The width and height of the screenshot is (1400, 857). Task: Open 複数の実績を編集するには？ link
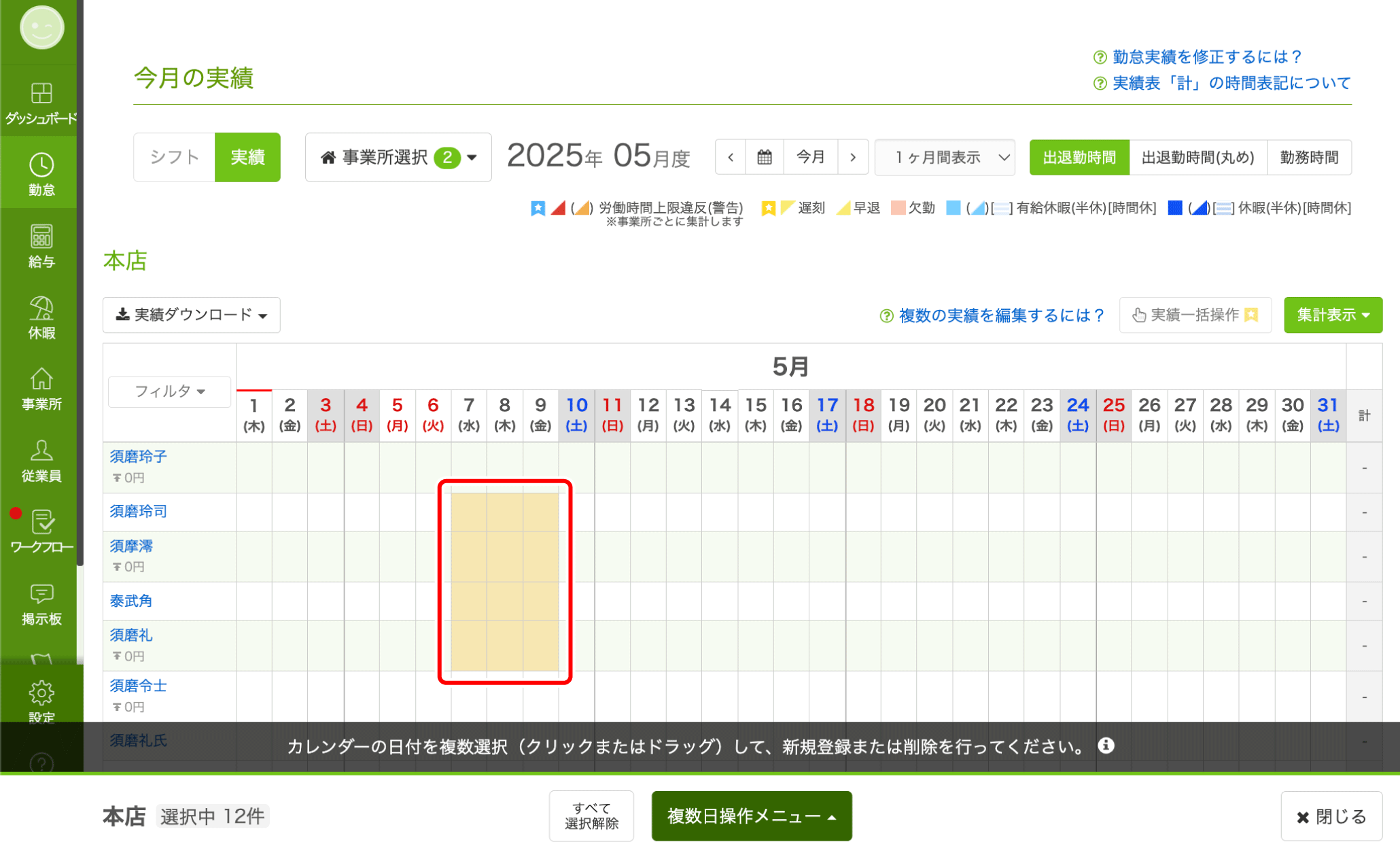click(x=1002, y=315)
